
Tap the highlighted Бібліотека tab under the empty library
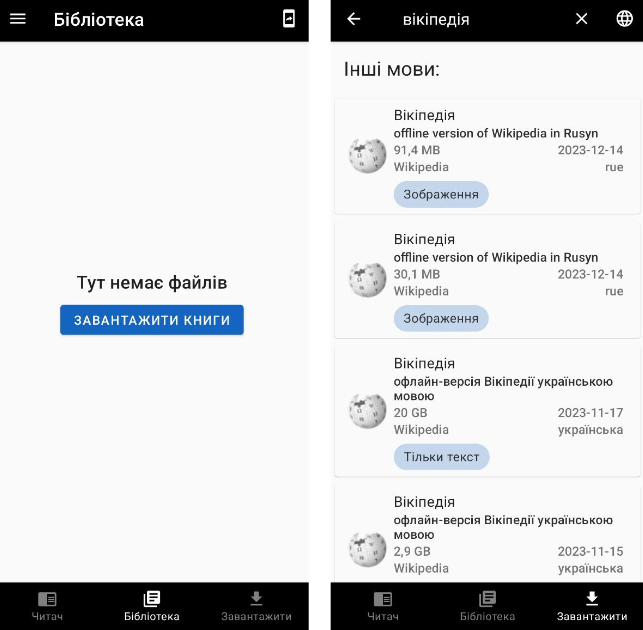click(152, 606)
